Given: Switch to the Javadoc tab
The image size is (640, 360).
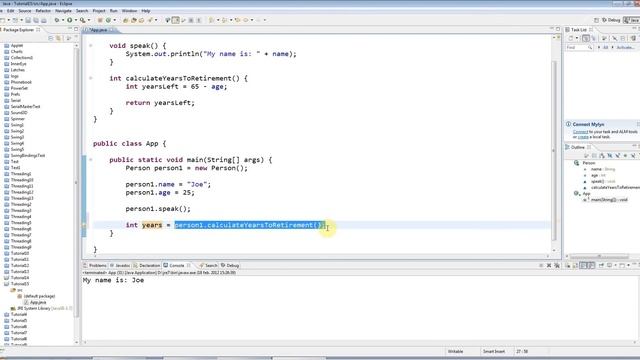Looking at the screenshot, I should coord(120,265).
